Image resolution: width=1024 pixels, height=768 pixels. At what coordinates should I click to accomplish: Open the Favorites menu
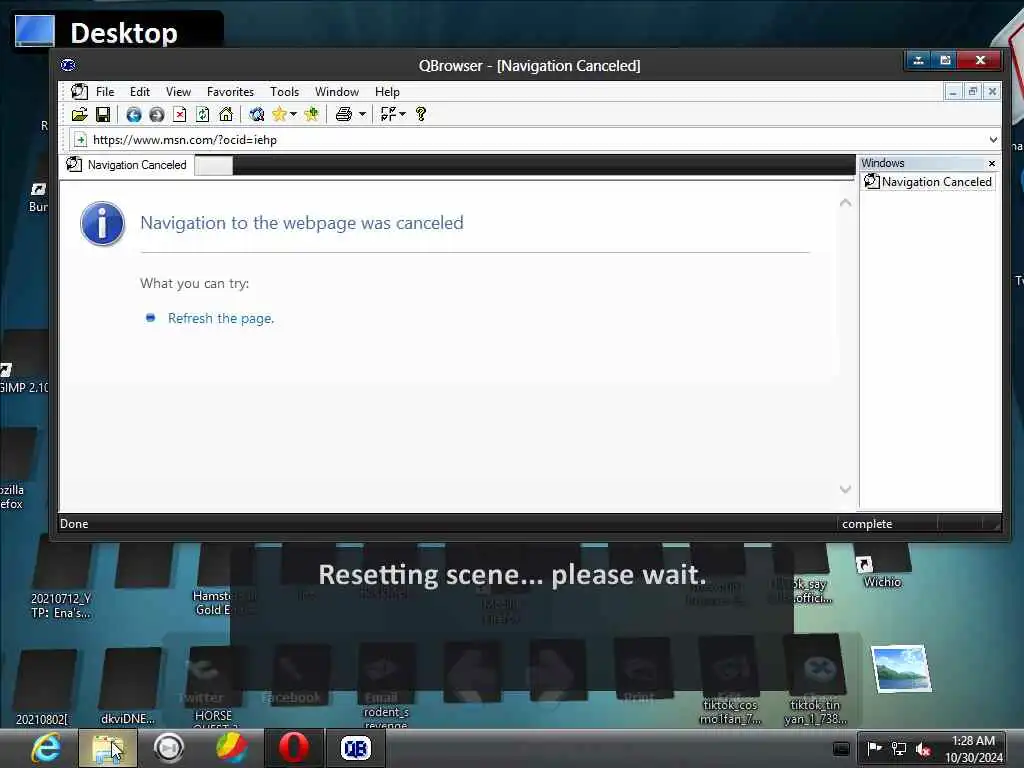pyautogui.click(x=231, y=92)
